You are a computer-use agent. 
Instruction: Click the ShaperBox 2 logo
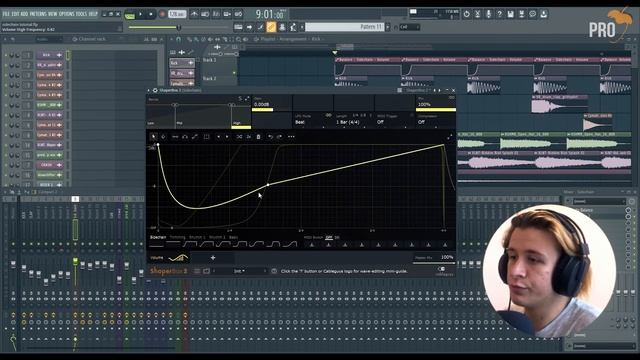pyautogui.click(x=168, y=271)
